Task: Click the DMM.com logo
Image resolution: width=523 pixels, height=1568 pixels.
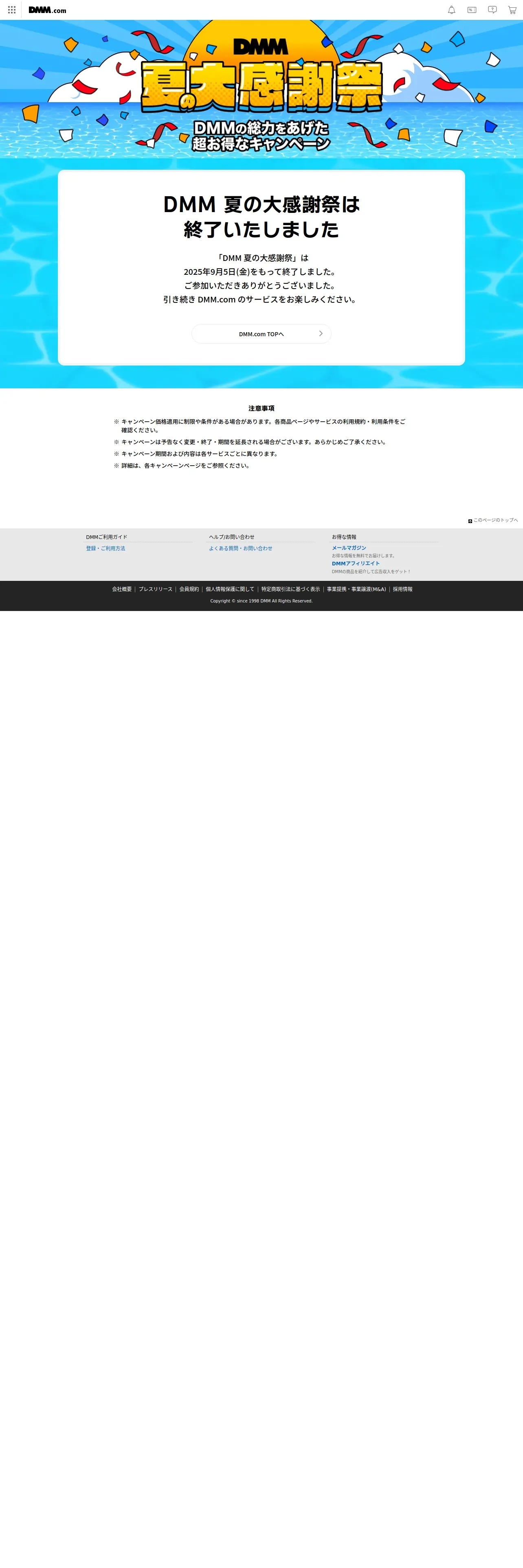Action: click(x=48, y=10)
